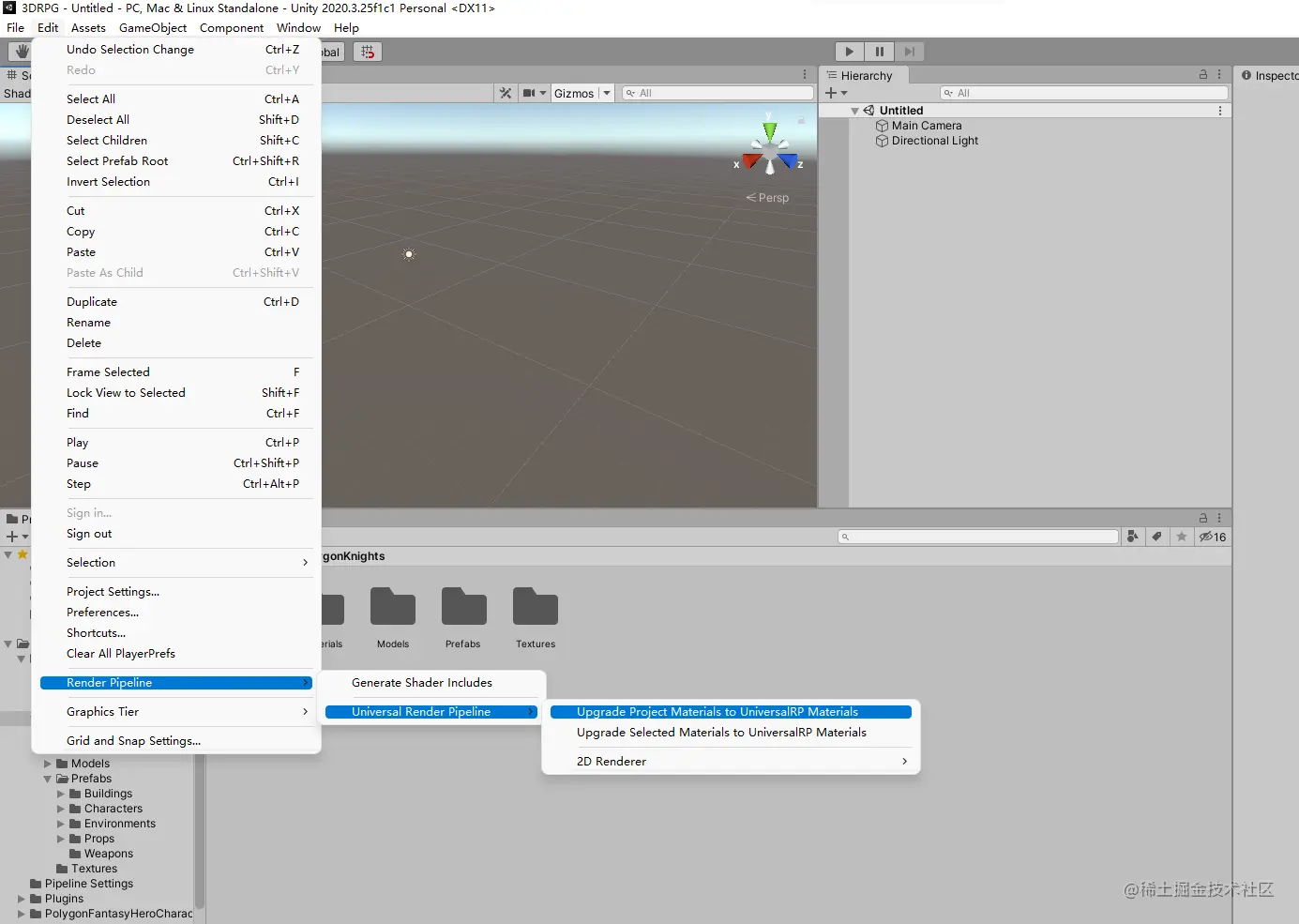
Task: Save search as favorite star icon
Action: (1182, 537)
